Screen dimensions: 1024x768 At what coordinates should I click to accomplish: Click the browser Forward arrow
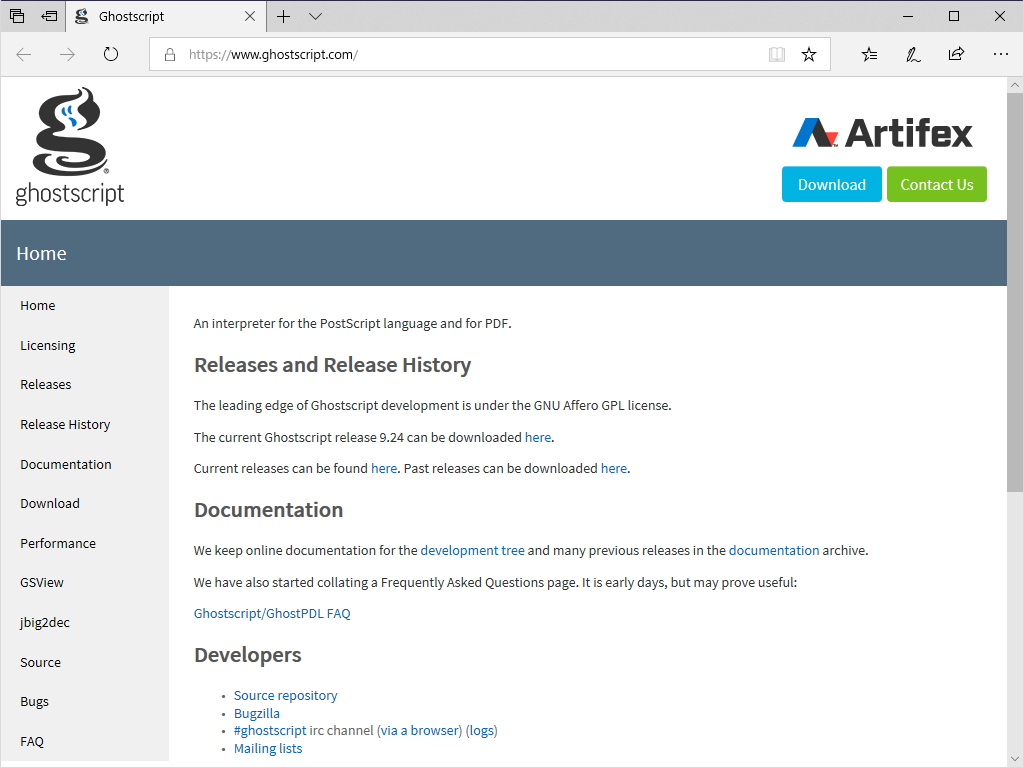pyautogui.click(x=67, y=54)
